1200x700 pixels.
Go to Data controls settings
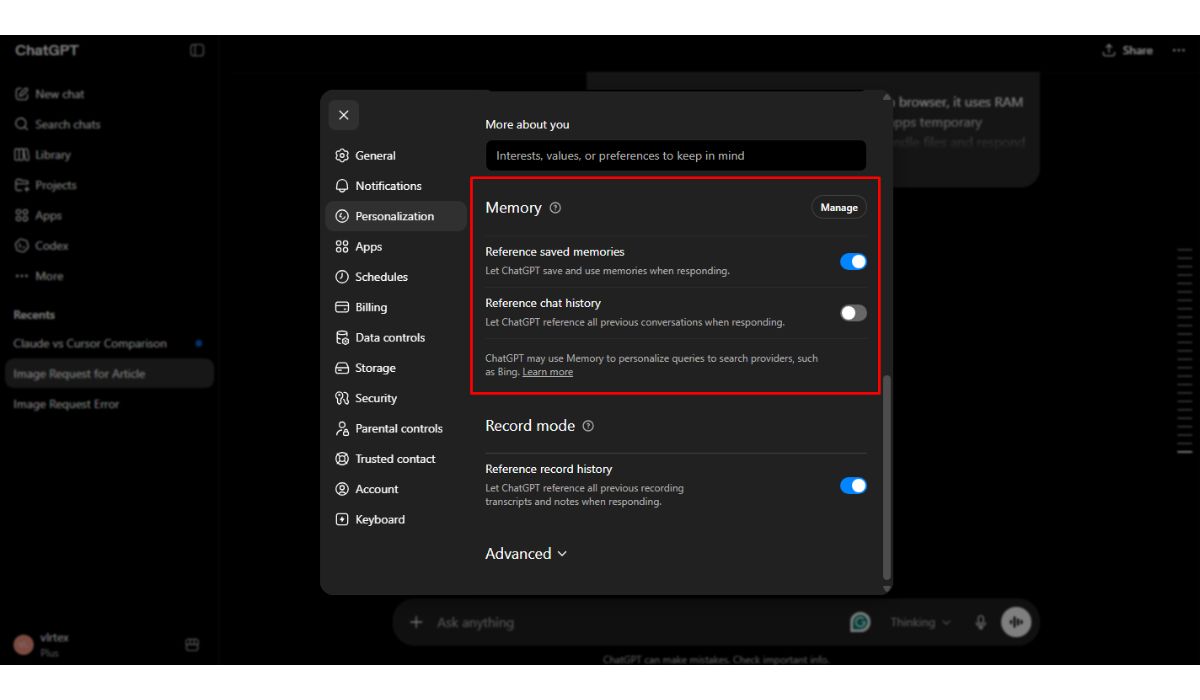tap(395, 338)
